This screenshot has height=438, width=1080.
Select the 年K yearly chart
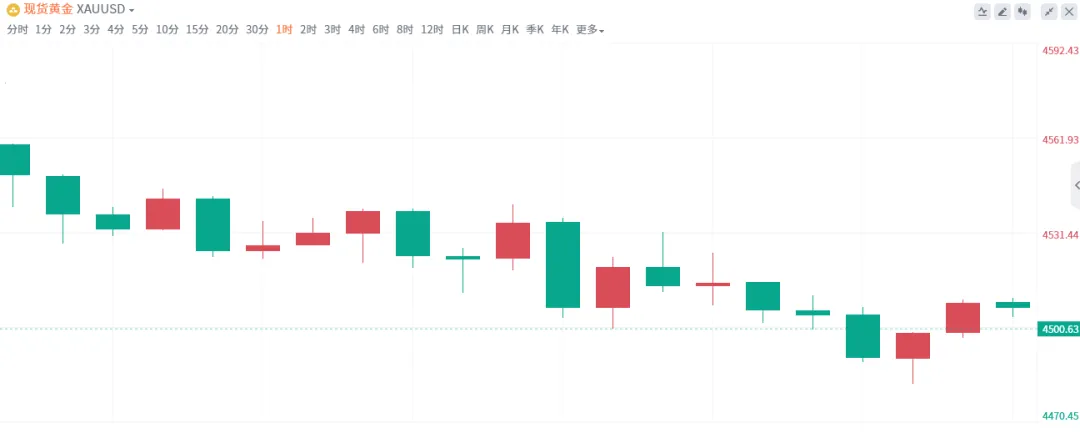click(560, 30)
